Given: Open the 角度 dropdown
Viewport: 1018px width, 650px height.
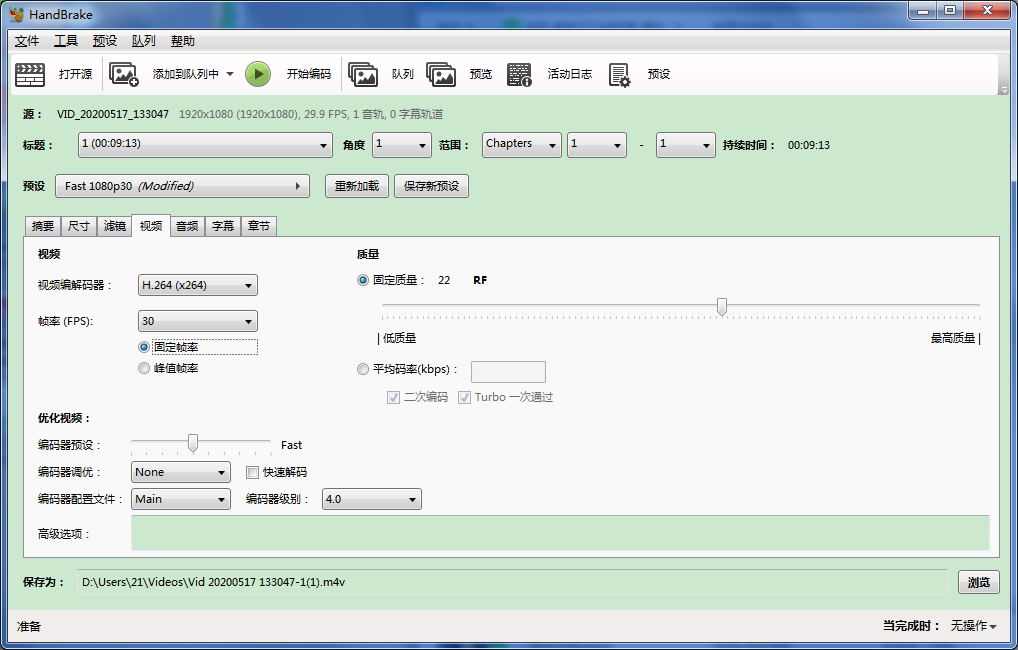Looking at the screenshot, I should 402,145.
